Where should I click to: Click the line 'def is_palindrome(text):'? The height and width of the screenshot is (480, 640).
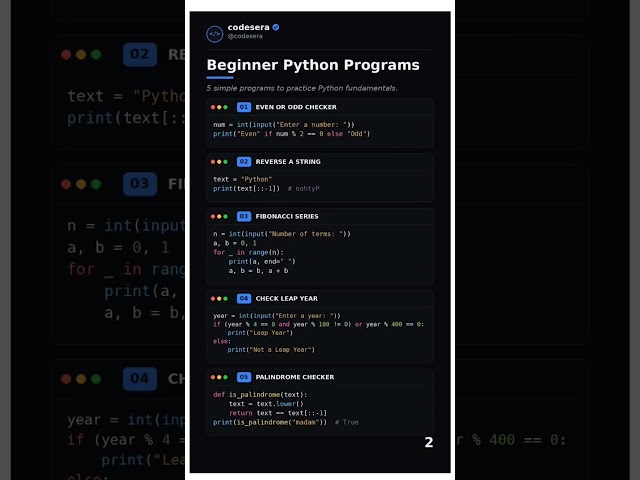click(260, 395)
